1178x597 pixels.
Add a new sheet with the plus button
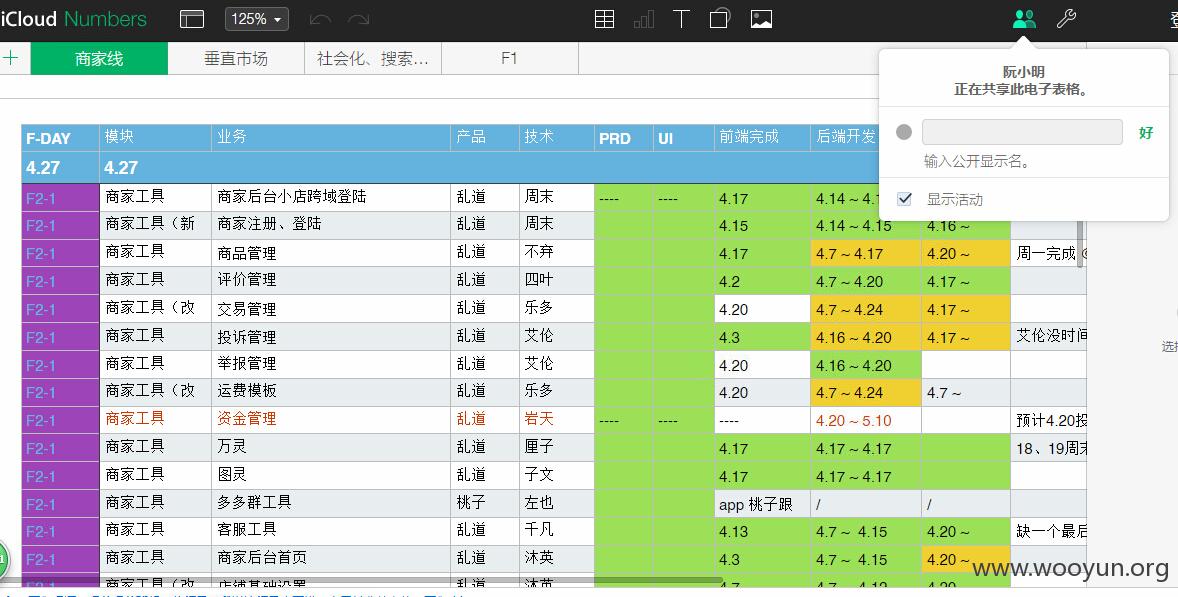coord(11,58)
